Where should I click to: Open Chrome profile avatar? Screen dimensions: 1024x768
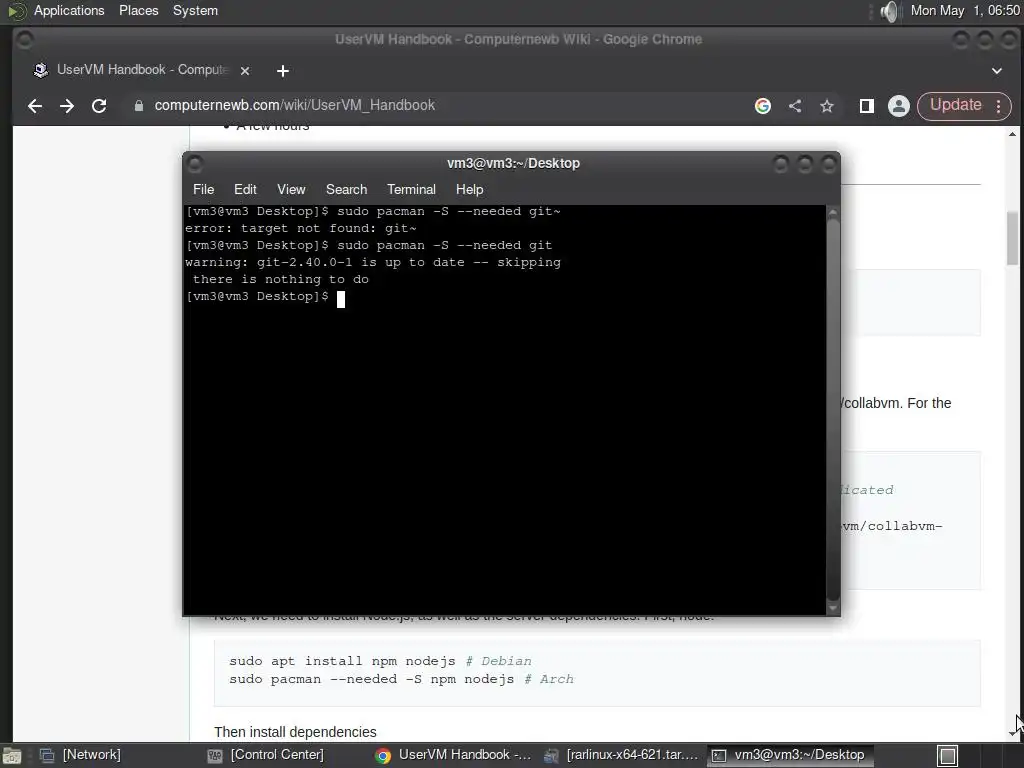[x=899, y=106]
